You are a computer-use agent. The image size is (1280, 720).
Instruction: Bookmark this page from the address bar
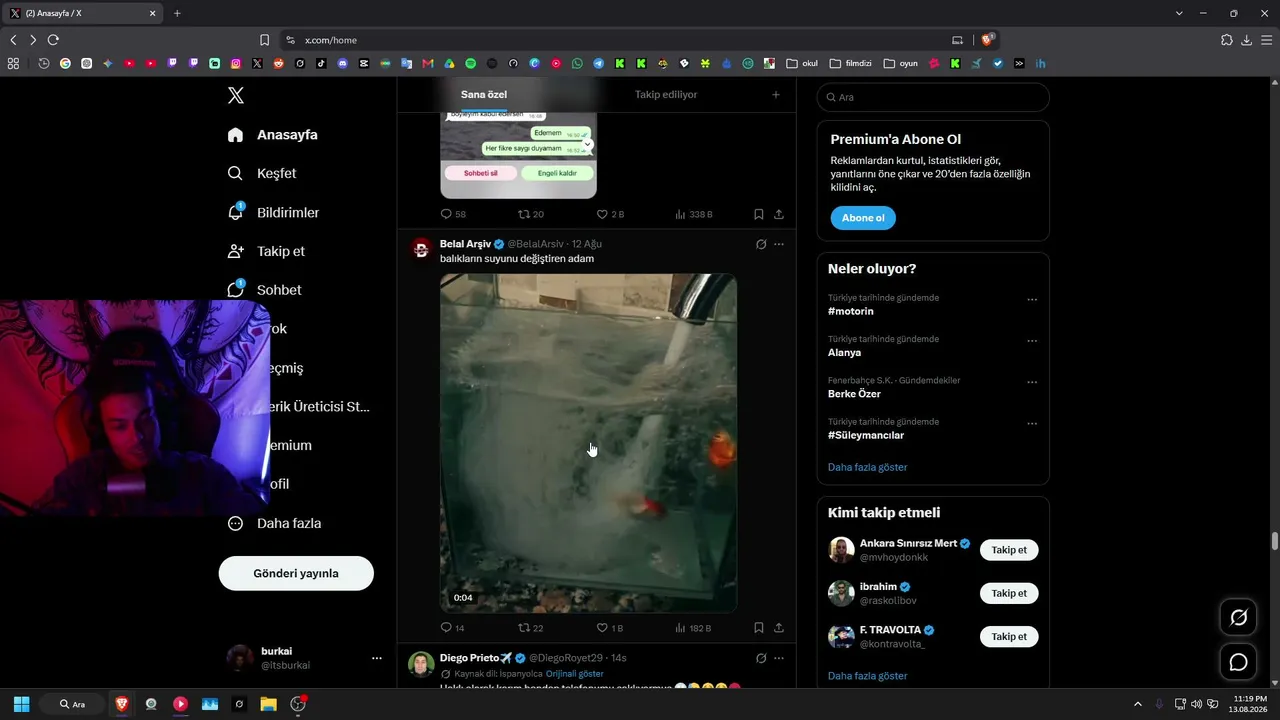(x=264, y=40)
